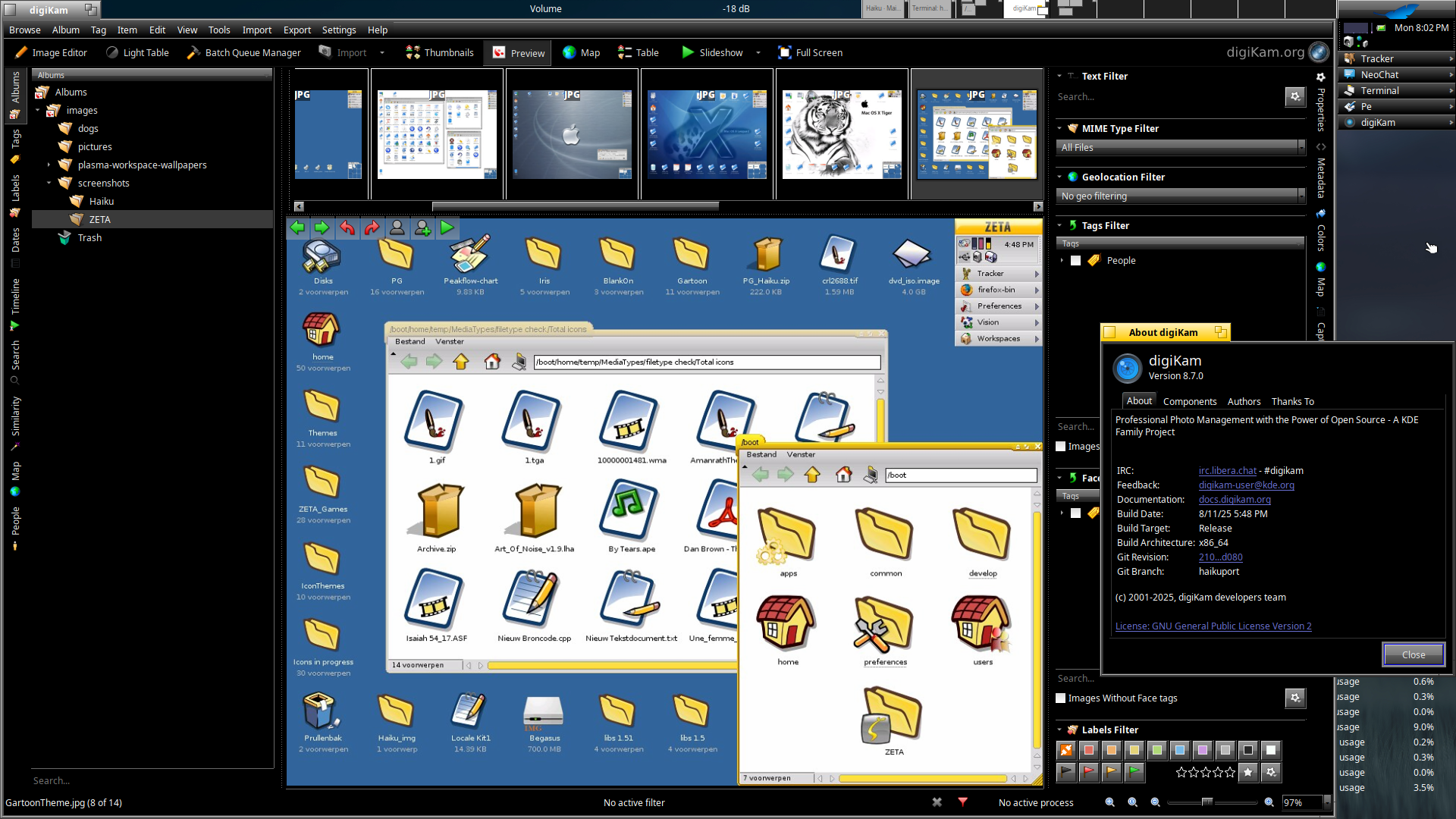This screenshot has width=1456, height=819.
Task: Start slideshow from preview play icon
Action: pos(447,227)
